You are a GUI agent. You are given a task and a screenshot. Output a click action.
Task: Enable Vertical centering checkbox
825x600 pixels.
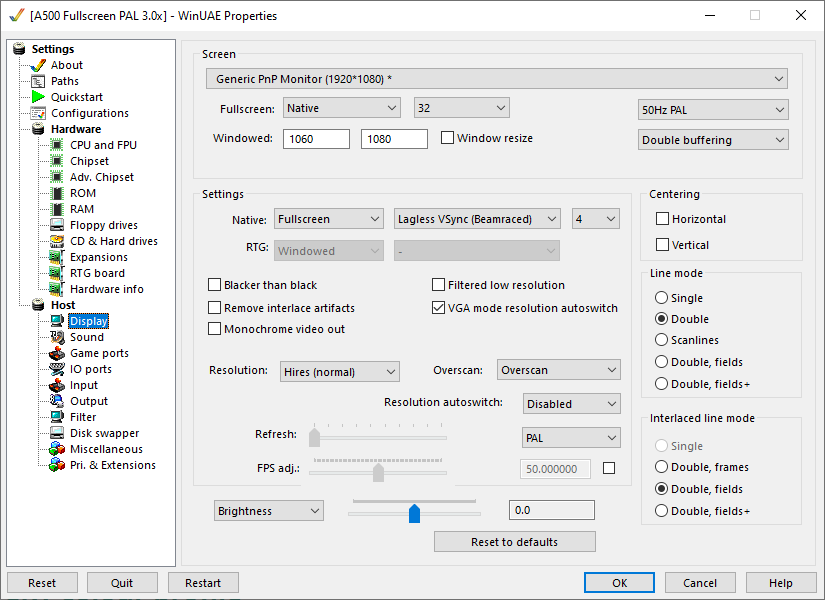[x=662, y=245]
